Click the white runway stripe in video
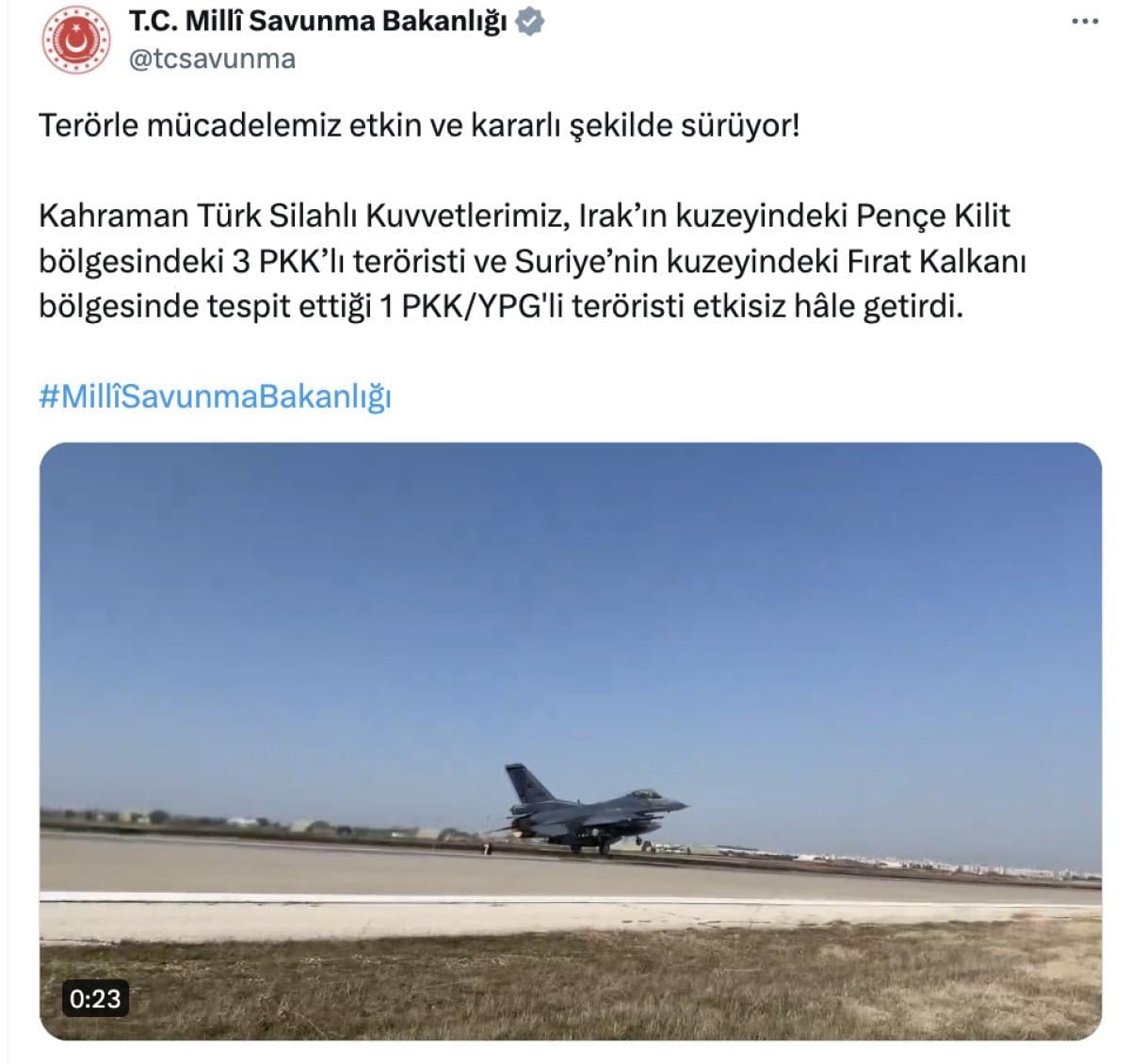The width and height of the screenshot is (1130, 1064). [570, 900]
